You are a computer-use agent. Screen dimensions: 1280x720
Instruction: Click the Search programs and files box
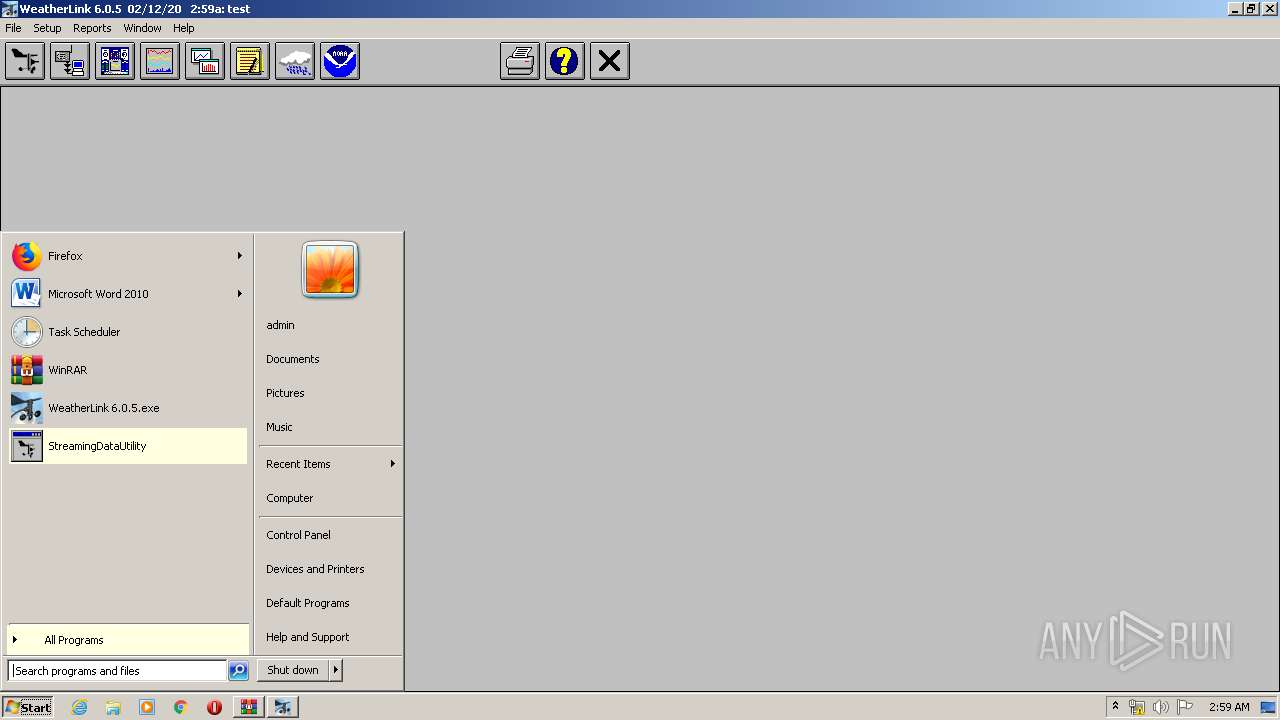tap(117, 671)
